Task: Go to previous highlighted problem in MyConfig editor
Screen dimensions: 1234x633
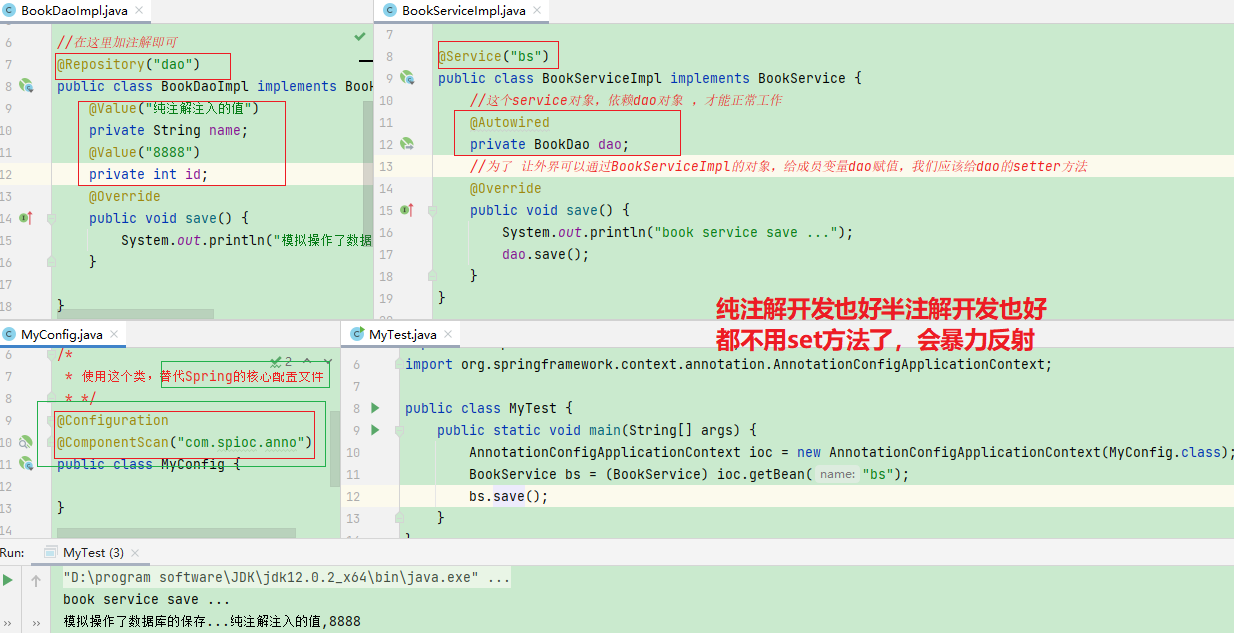Action: pos(308,362)
